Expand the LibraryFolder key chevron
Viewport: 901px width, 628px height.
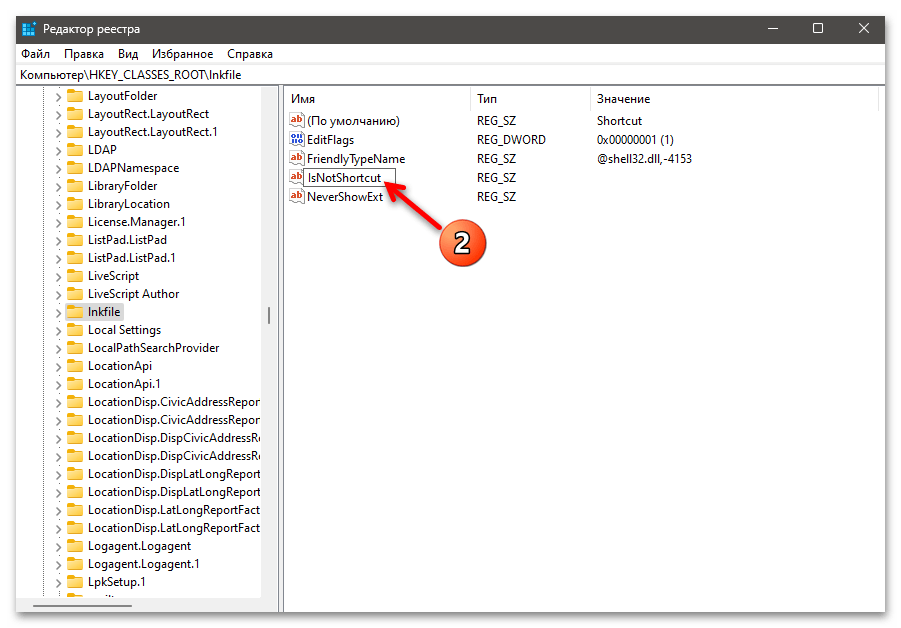57,186
